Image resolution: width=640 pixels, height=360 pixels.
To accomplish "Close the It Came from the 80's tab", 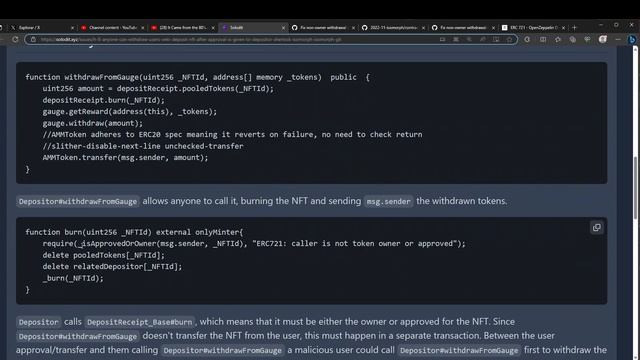I will pyautogui.click(x=213, y=28).
